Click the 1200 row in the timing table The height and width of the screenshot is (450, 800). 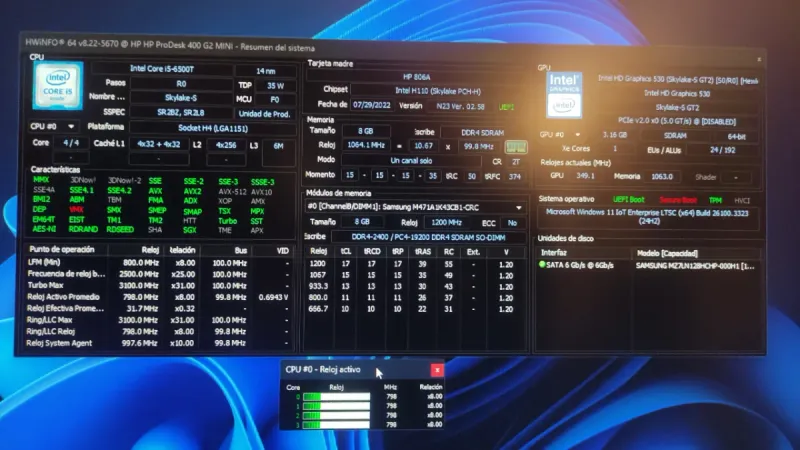coord(415,264)
